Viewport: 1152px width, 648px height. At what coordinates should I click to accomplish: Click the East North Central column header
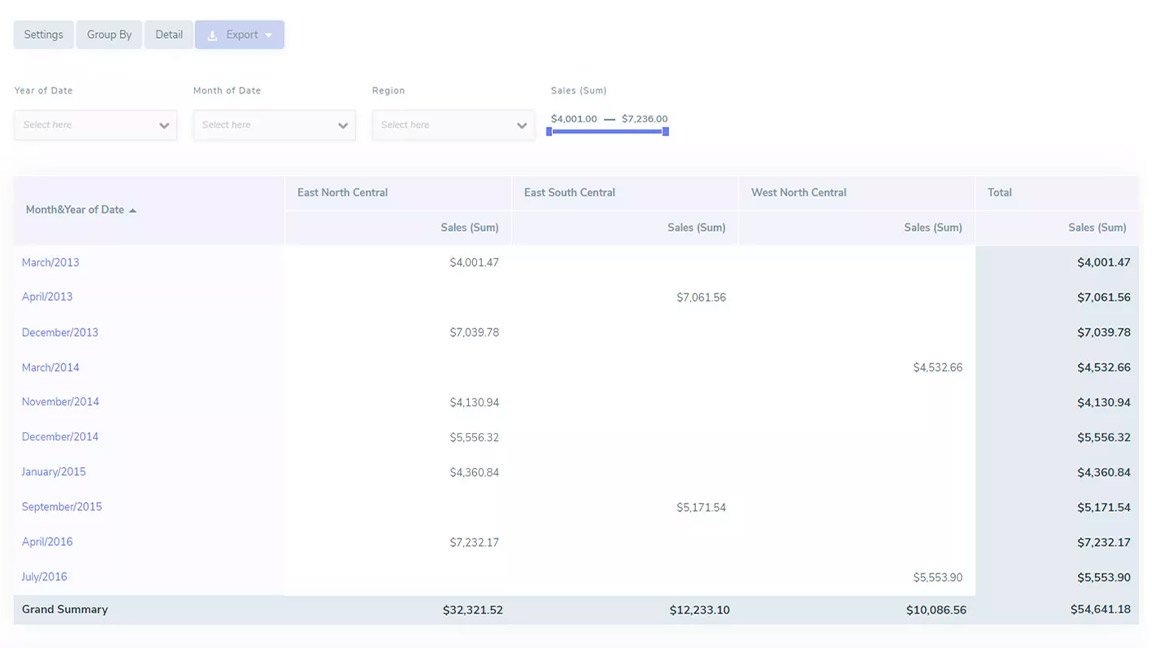pos(343,193)
